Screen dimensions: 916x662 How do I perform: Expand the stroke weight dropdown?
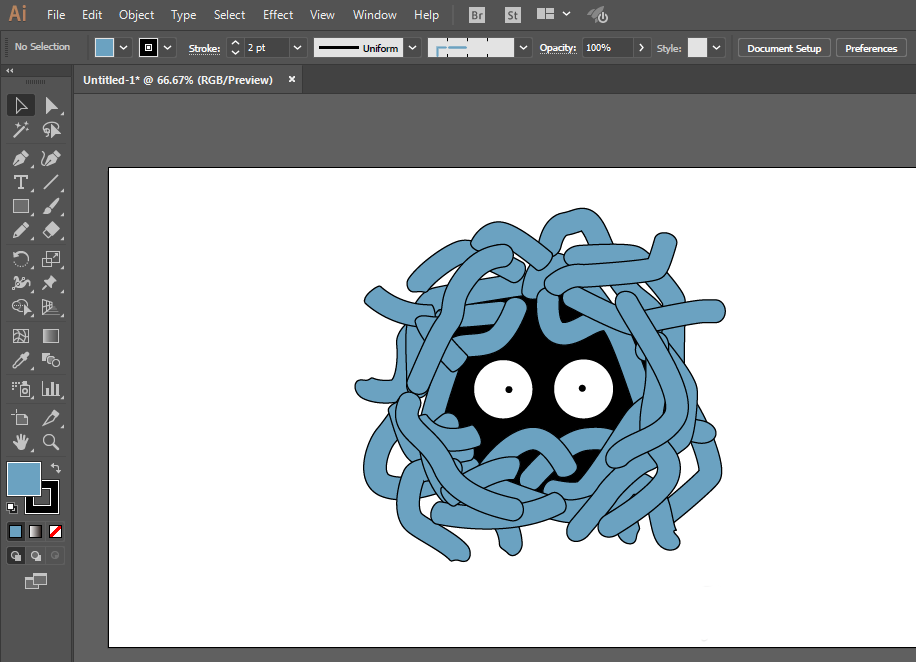297,48
